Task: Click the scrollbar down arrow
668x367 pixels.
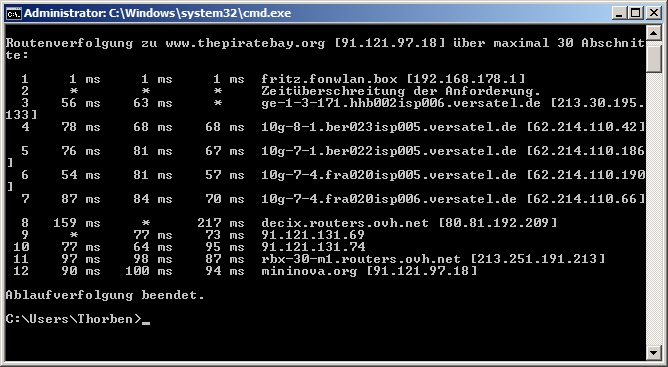Action: pyautogui.click(x=654, y=353)
